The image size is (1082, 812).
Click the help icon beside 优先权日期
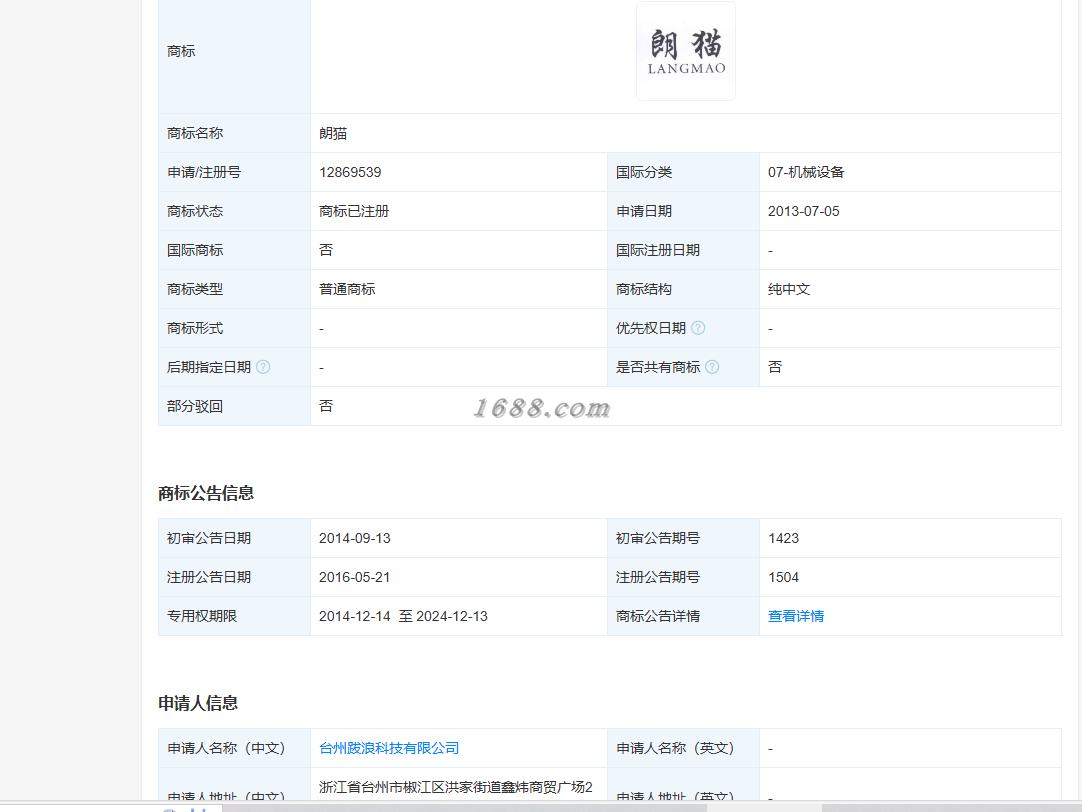pos(698,328)
